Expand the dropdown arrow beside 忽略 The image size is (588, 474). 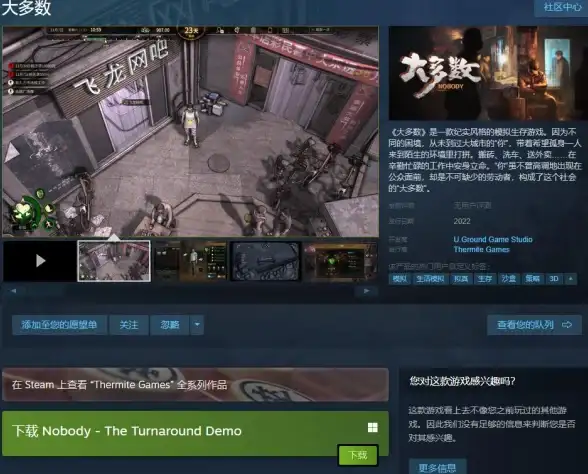coord(197,325)
